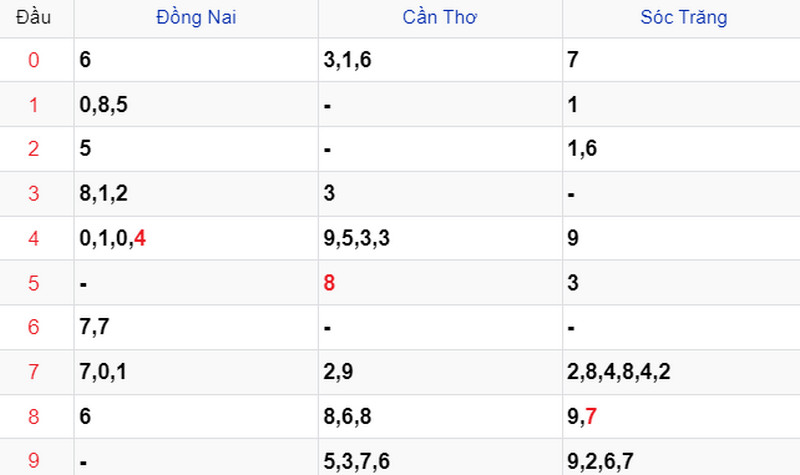This screenshot has width=800, height=475.
Task: Click Cần Thơ cell showing 9,5,3,3
Action: pos(440,238)
